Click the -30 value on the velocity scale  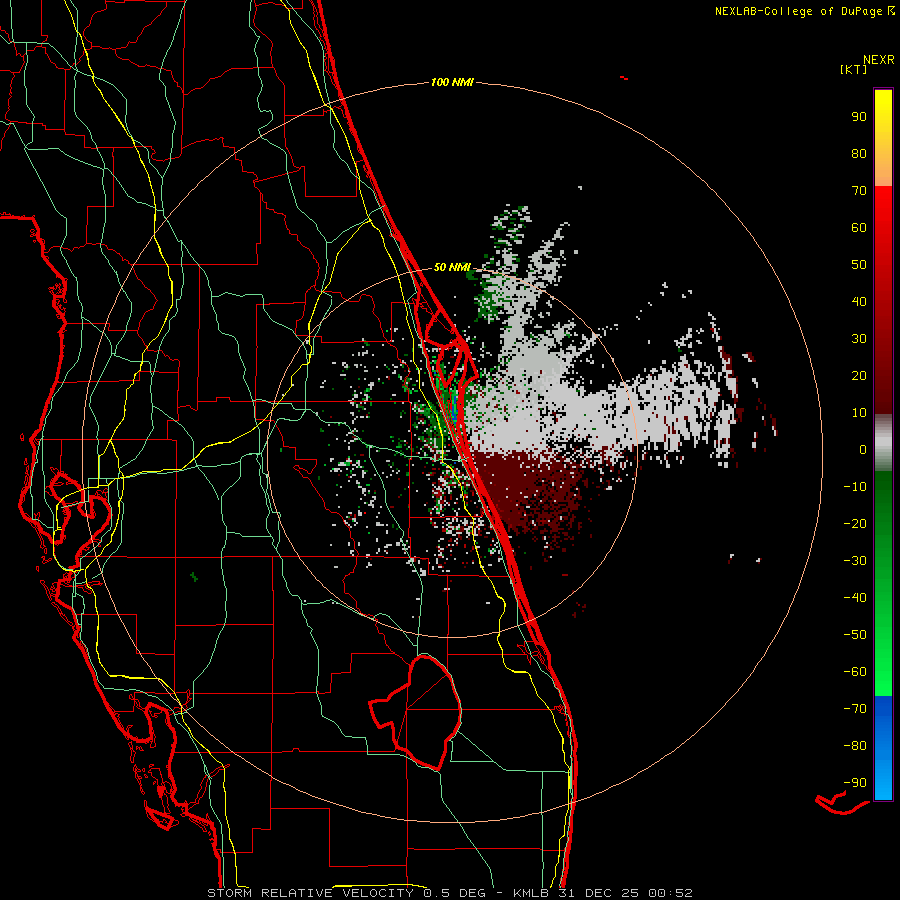[855, 561]
